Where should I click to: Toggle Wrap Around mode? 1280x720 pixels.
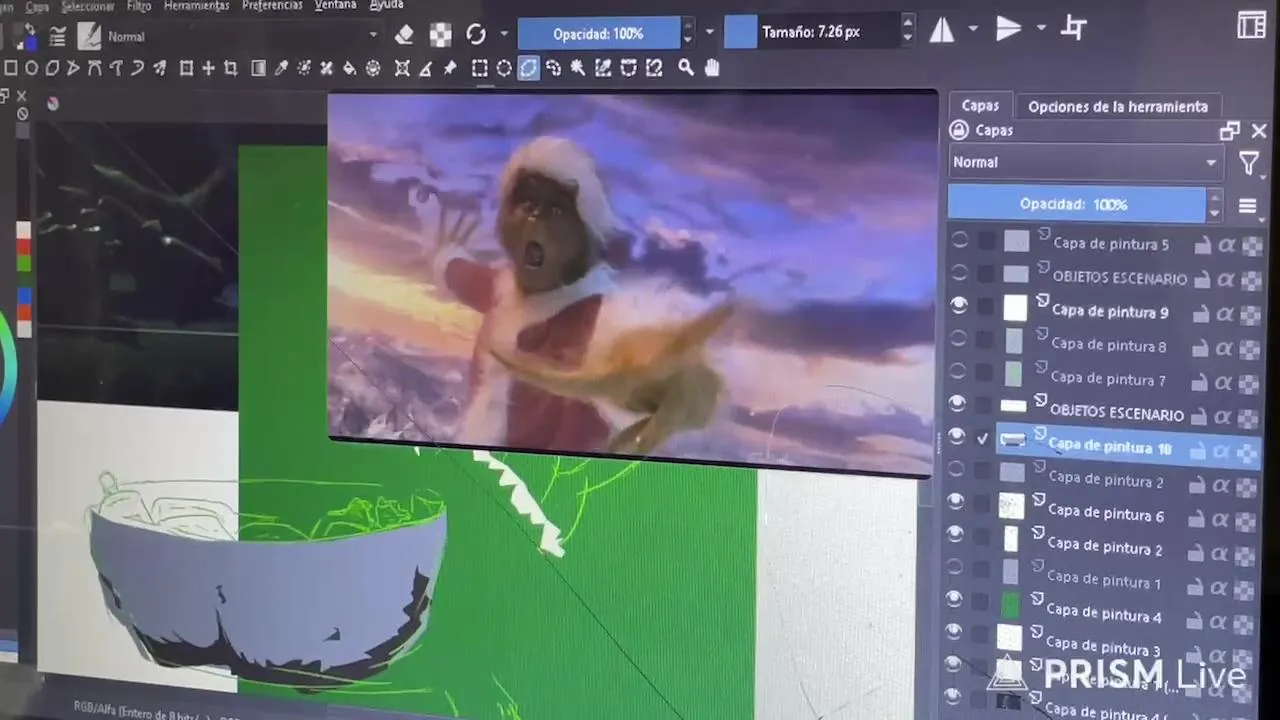[x=1073, y=28]
